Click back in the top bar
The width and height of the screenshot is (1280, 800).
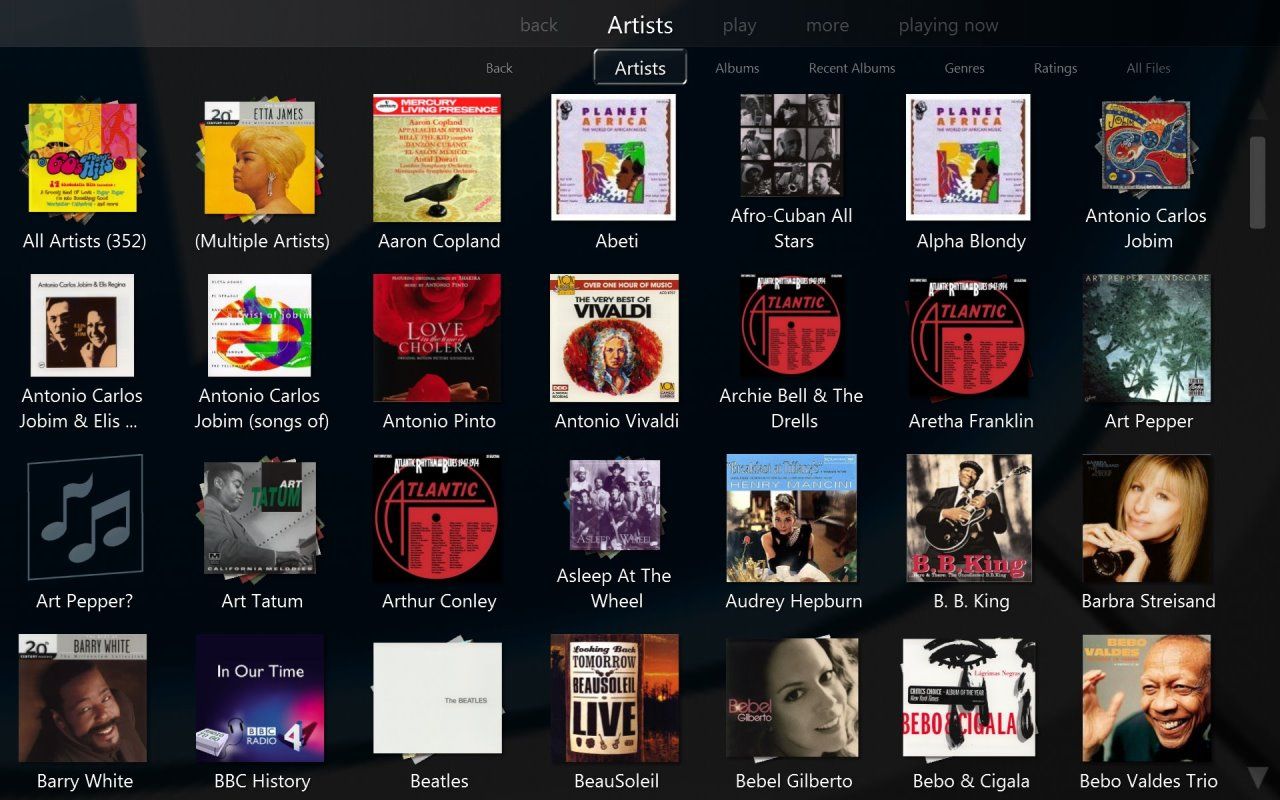pos(539,26)
